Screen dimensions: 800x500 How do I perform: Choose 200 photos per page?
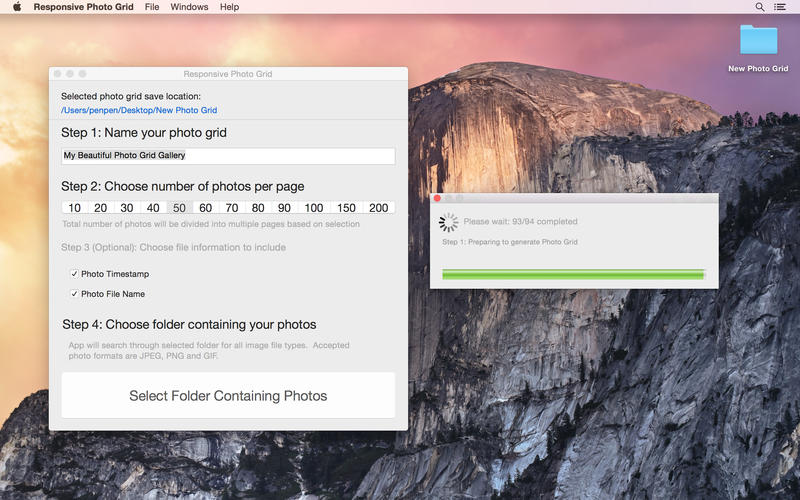(379, 208)
